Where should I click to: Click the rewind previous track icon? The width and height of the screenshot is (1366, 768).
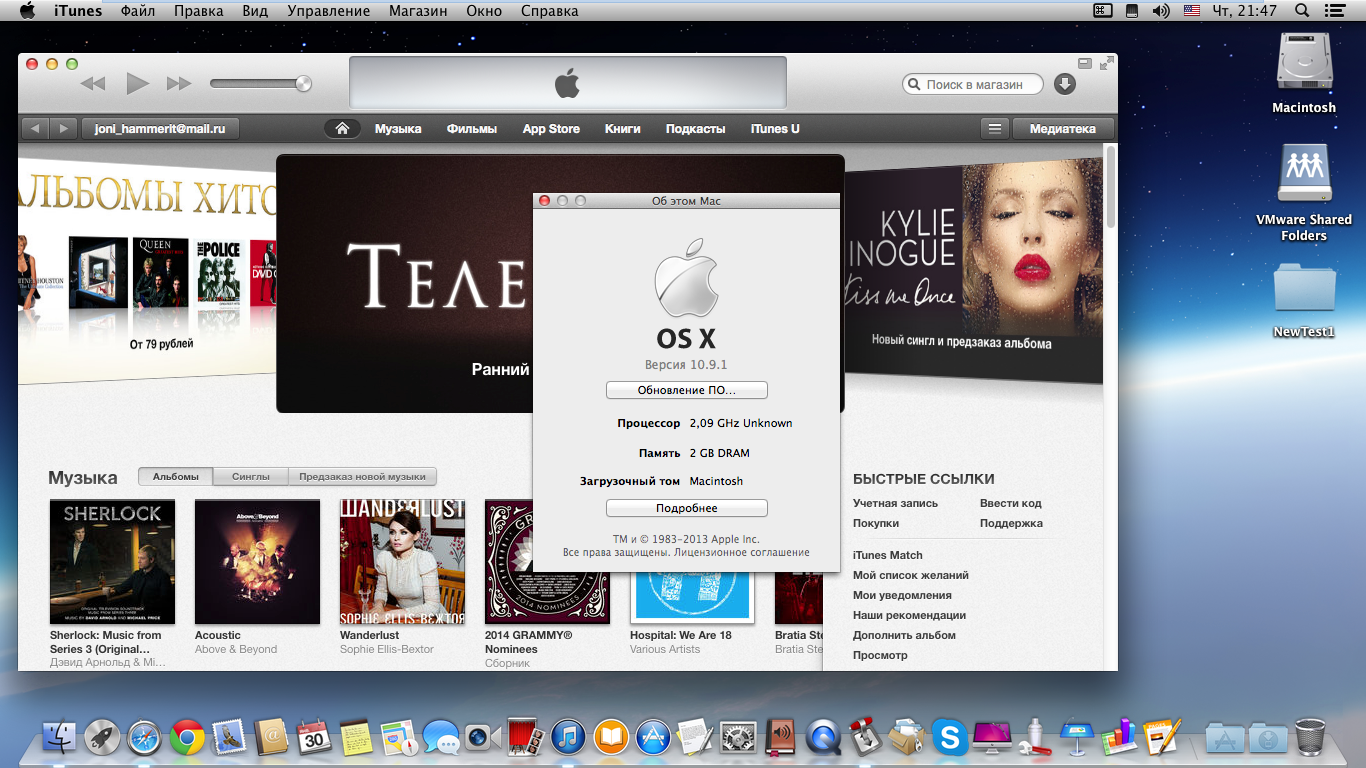(x=93, y=84)
